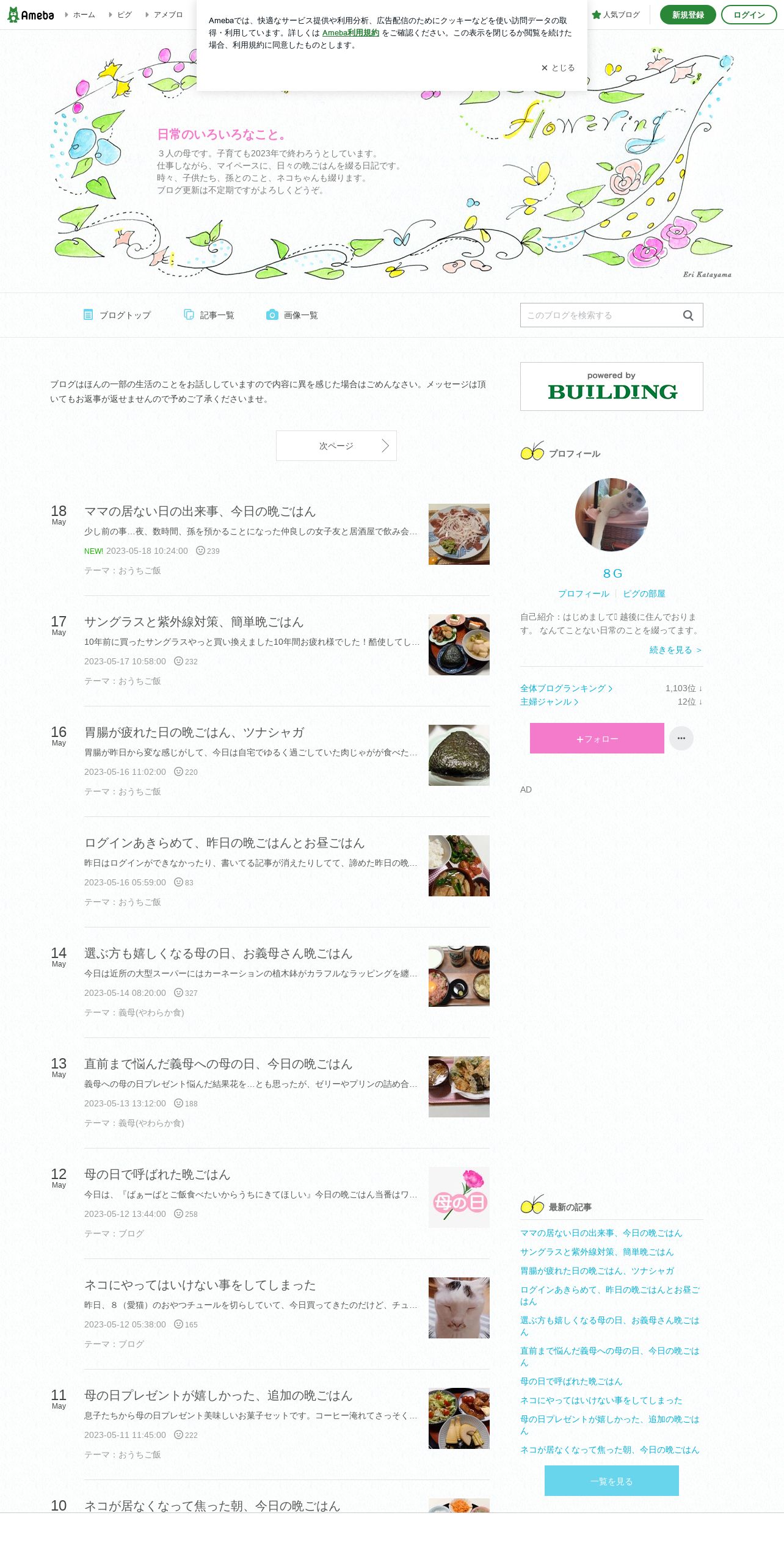Open ブログトップ page icon
The image size is (784, 1568).
[x=88, y=314]
